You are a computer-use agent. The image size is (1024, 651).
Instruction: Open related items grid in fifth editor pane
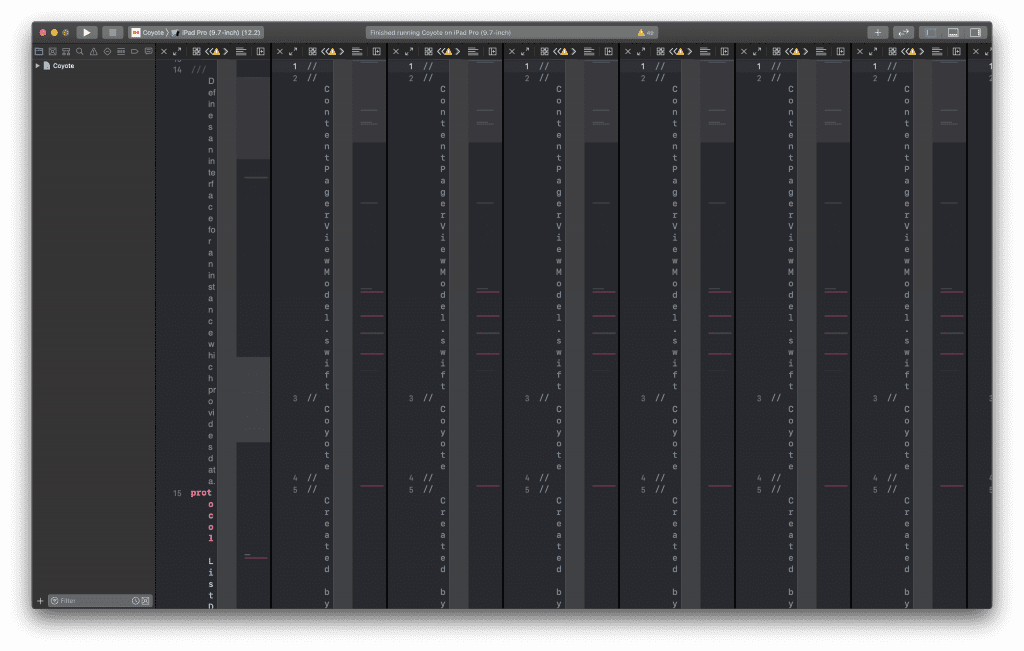(x=660, y=52)
